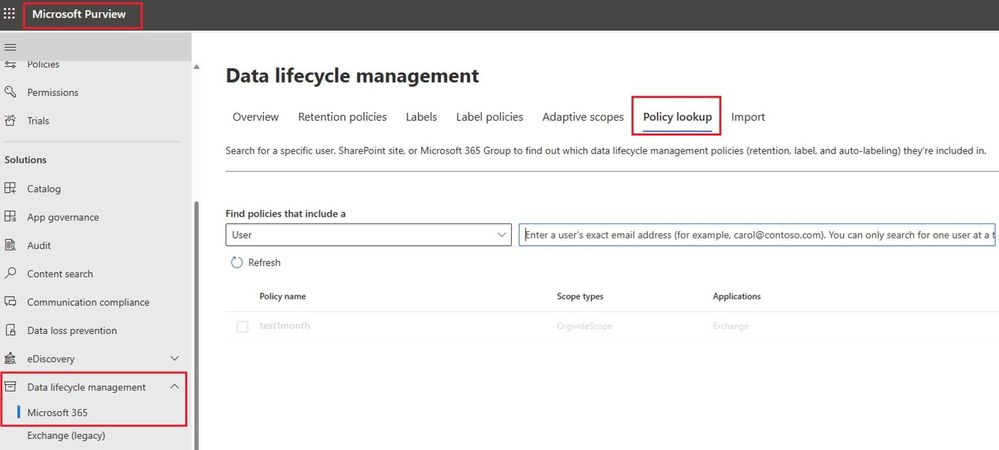Check the test1month policy checkbox

(243, 326)
